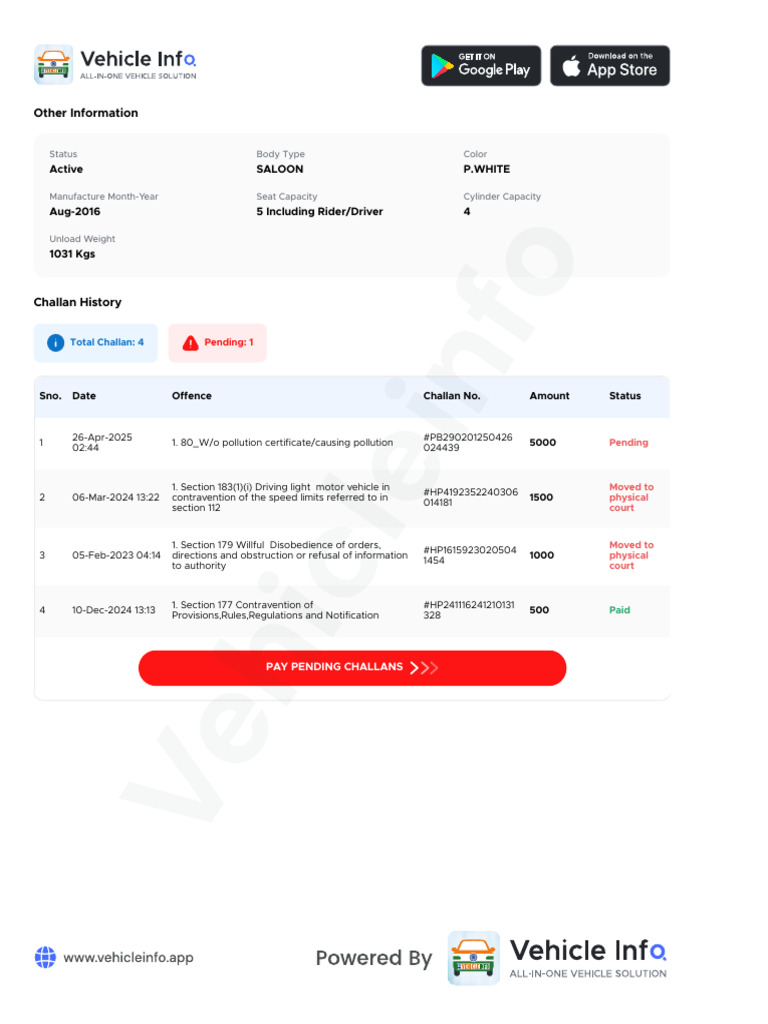
Task: Click the globe icon in the footer
Action: [x=45, y=957]
